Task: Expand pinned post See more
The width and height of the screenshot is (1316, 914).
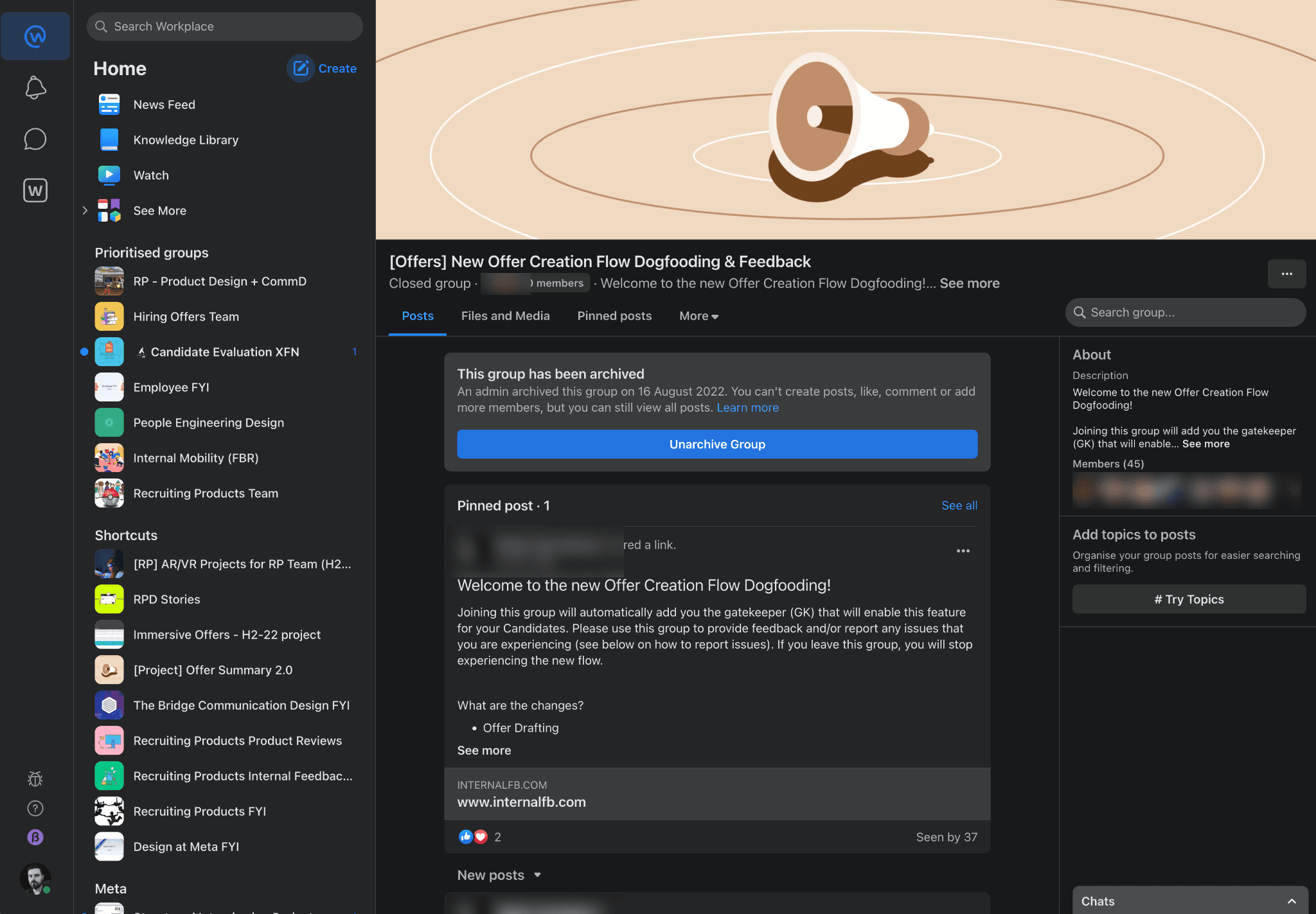Action: click(484, 750)
